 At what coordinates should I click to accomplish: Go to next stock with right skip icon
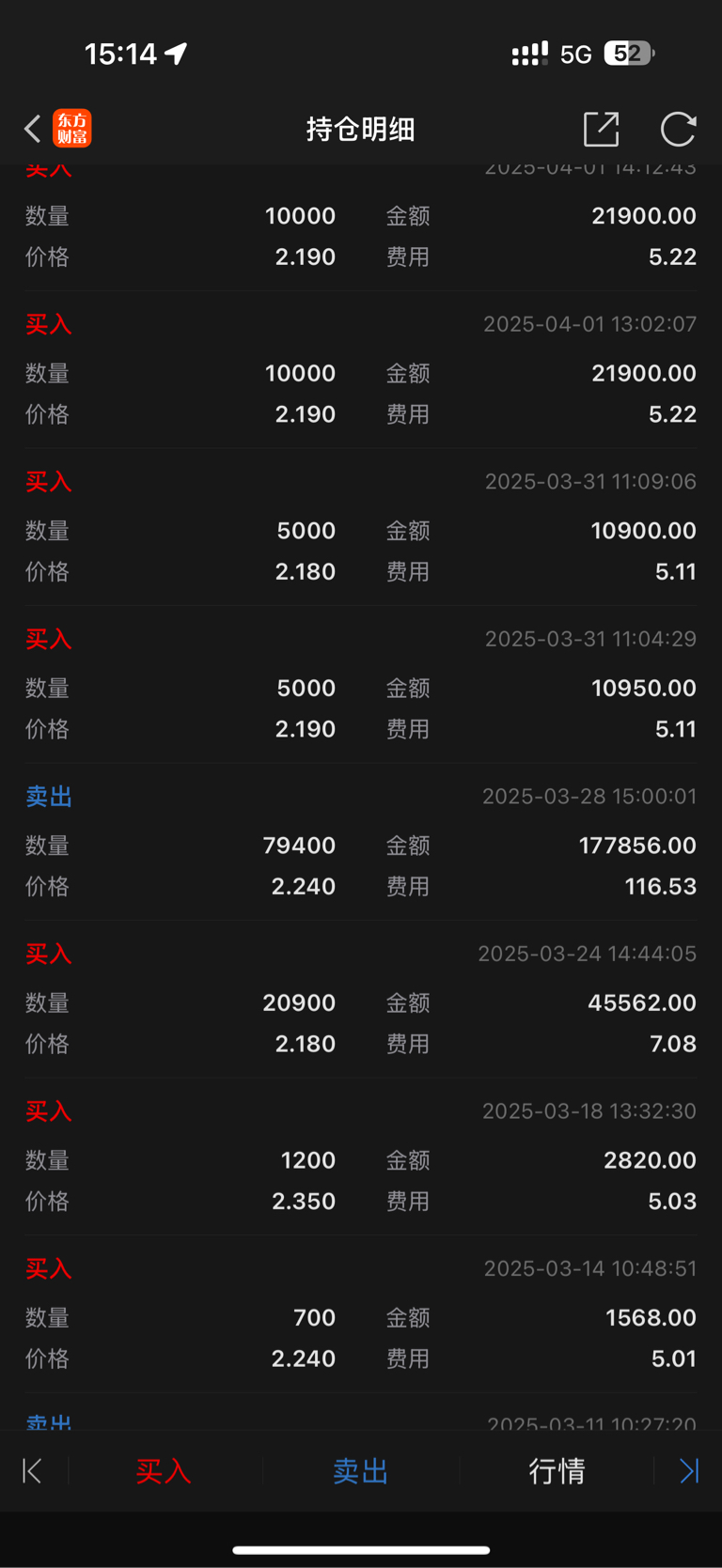[x=689, y=1470]
